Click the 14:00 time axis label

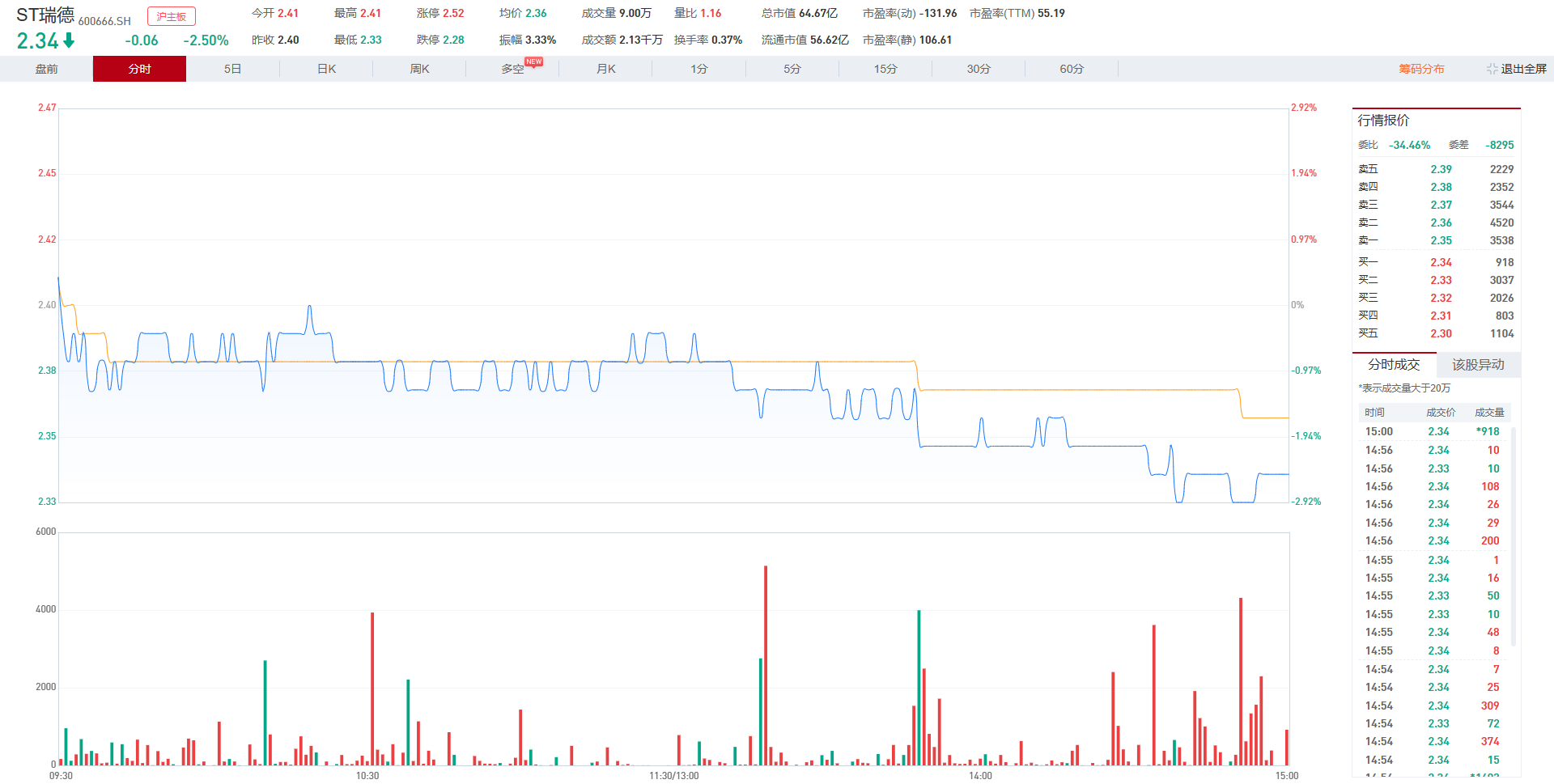pyautogui.click(x=980, y=776)
